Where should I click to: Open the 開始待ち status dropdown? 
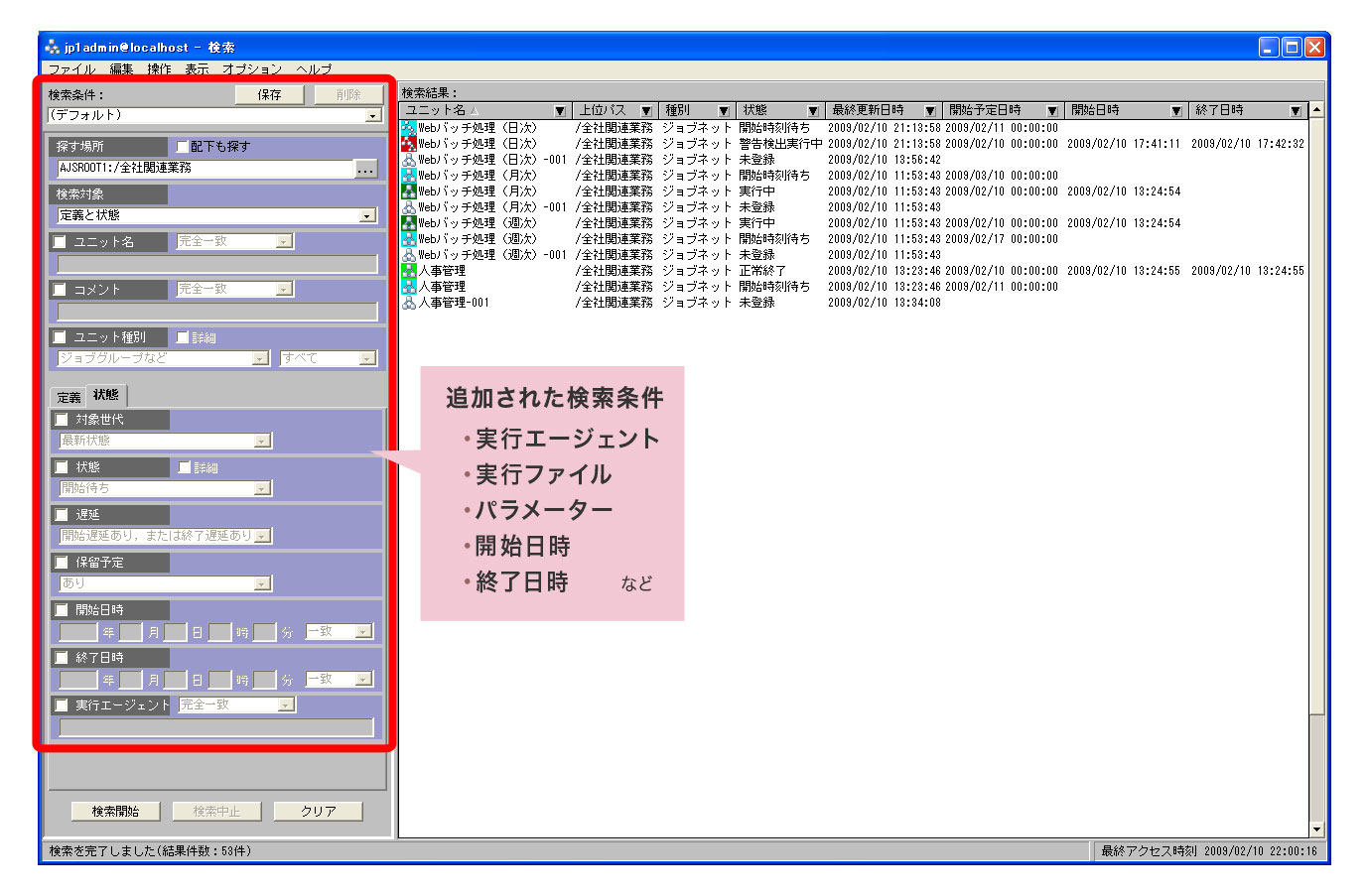click(x=262, y=488)
